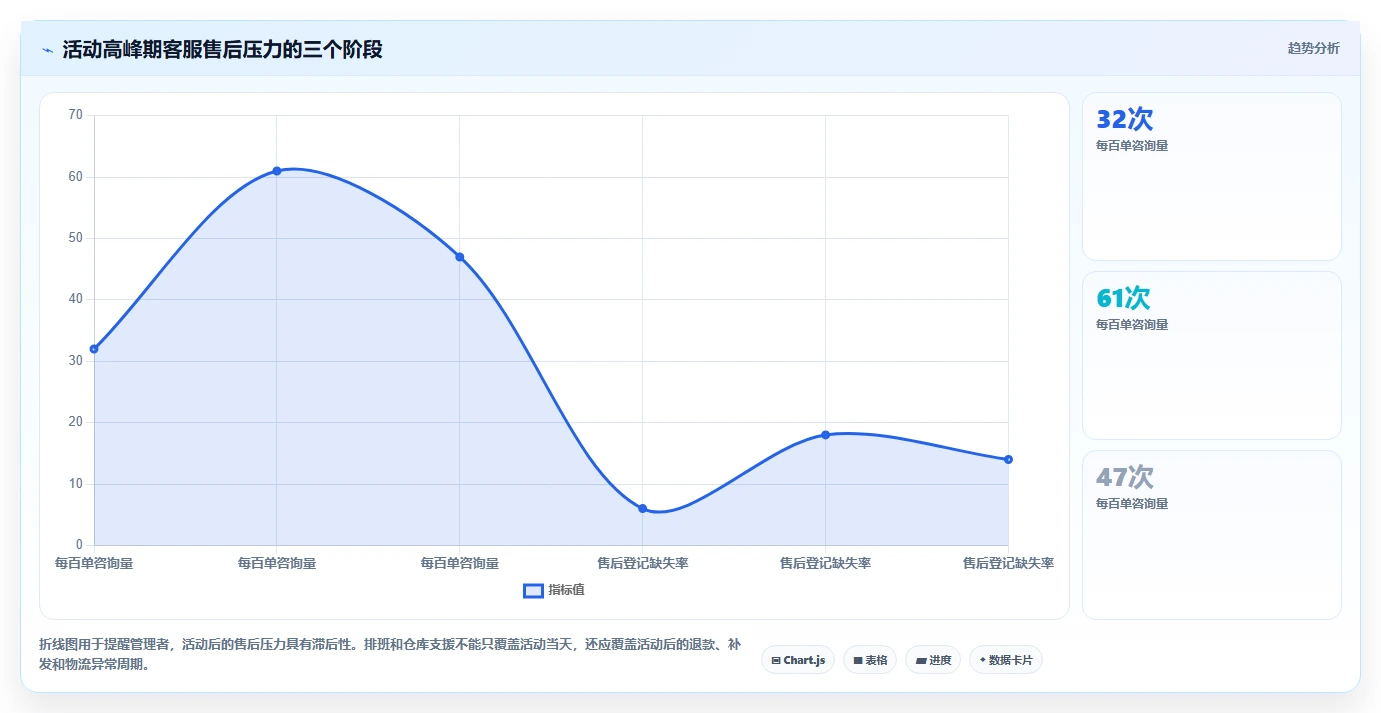Click the peak data point at value 61
The height and width of the screenshot is (713, 1381).
point(277,171)
